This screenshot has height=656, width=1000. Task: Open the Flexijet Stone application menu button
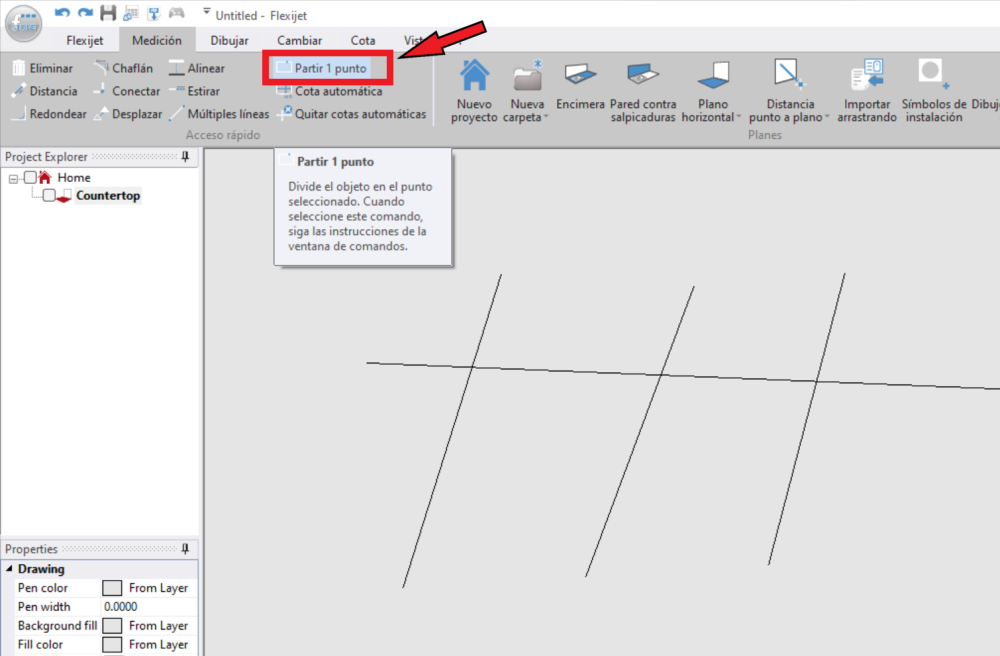[x=24, y=24]
